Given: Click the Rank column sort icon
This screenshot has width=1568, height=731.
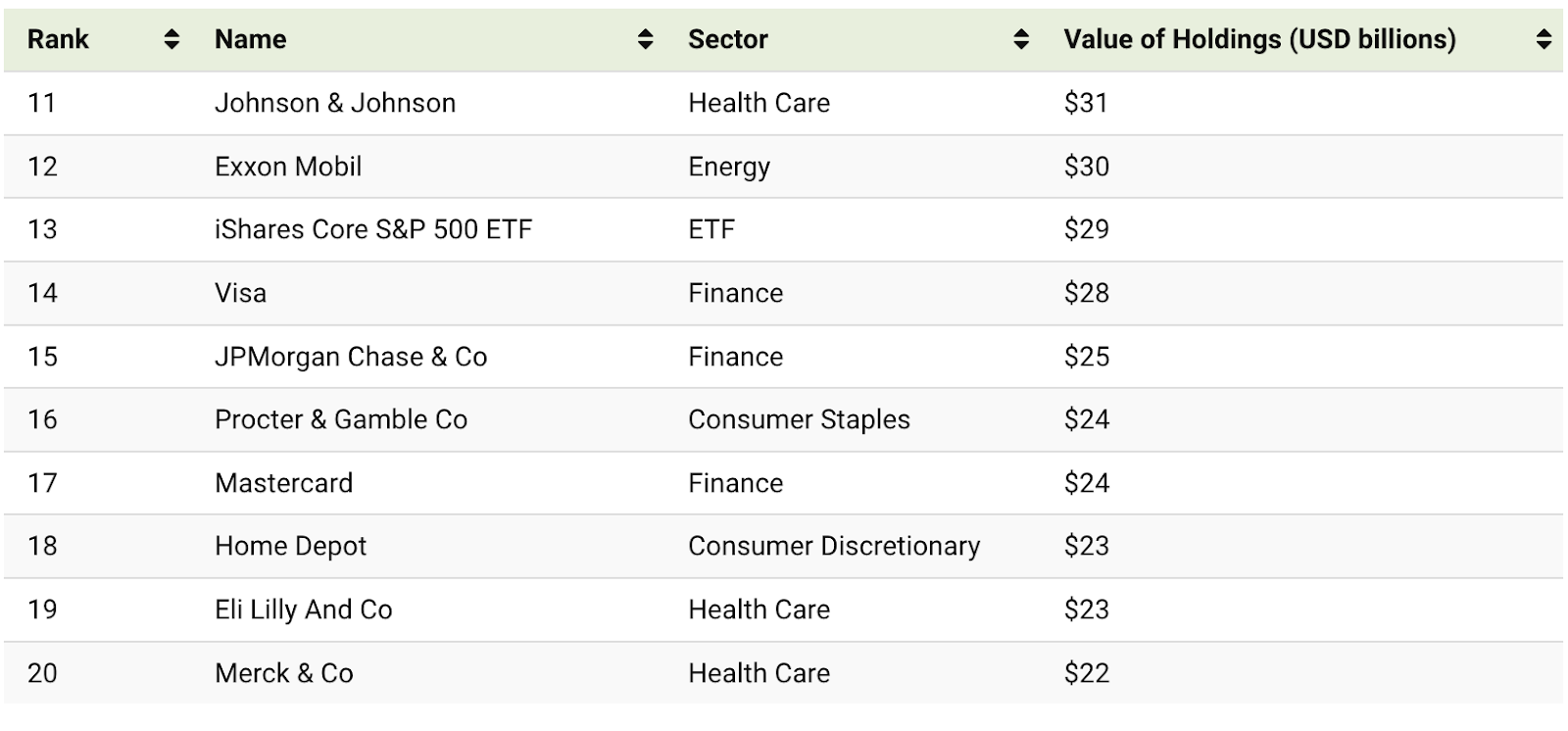Looking at the screenshot, I should click(170, 40).
